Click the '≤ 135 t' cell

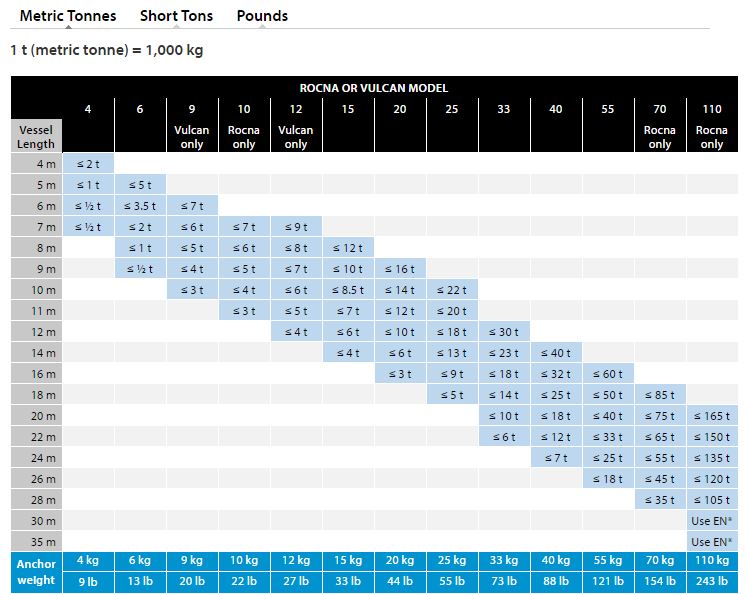[x=712, y=458]
